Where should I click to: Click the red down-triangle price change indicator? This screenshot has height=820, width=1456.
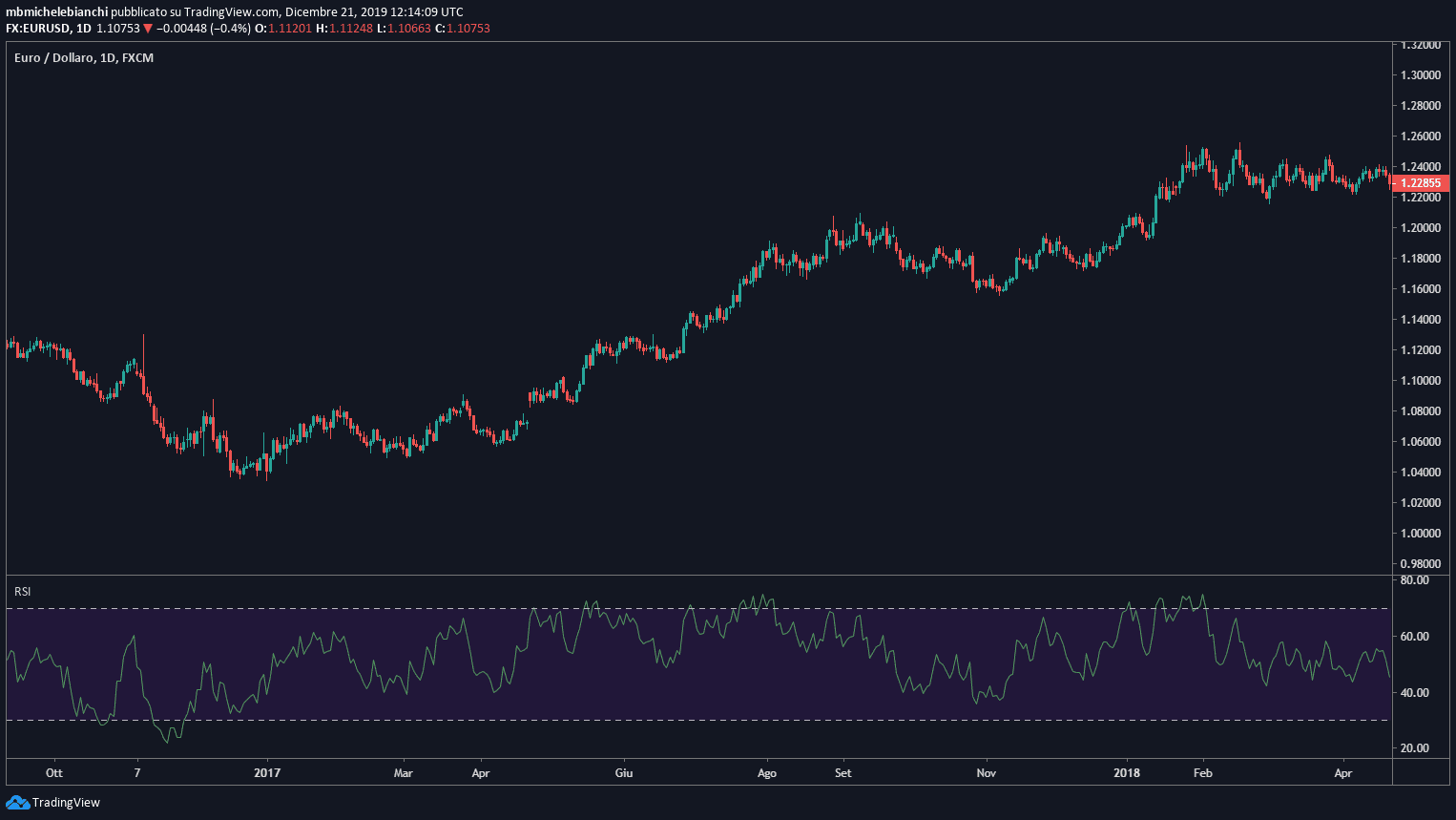click(x=148, y=29)
